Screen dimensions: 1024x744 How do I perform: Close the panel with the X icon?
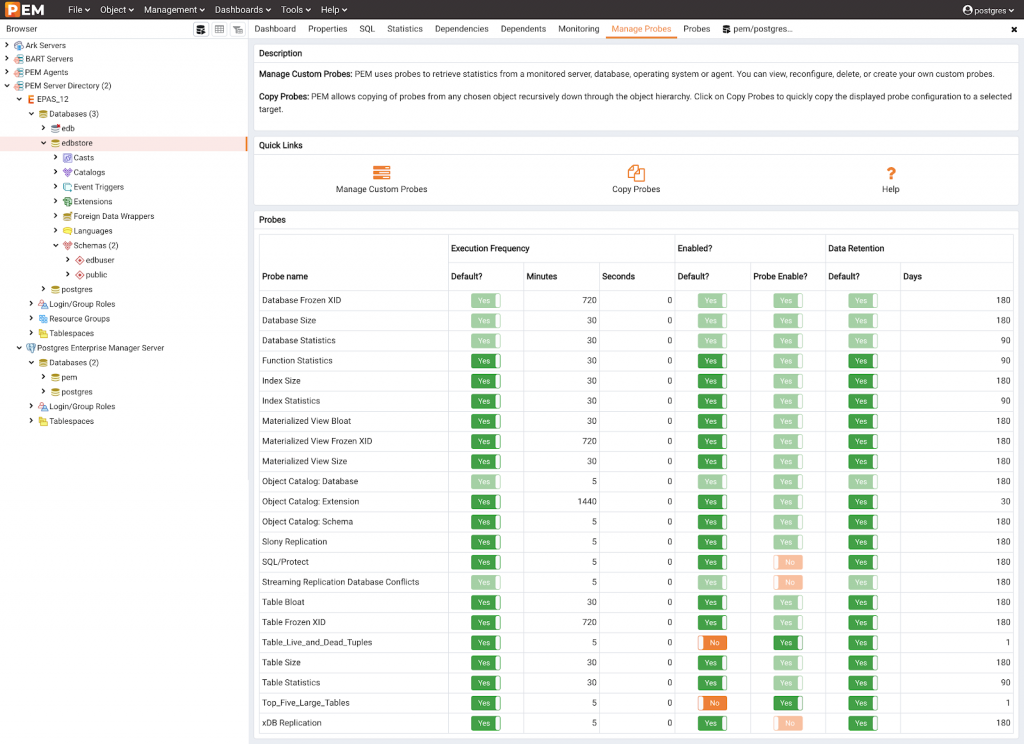coord(1014,30)
